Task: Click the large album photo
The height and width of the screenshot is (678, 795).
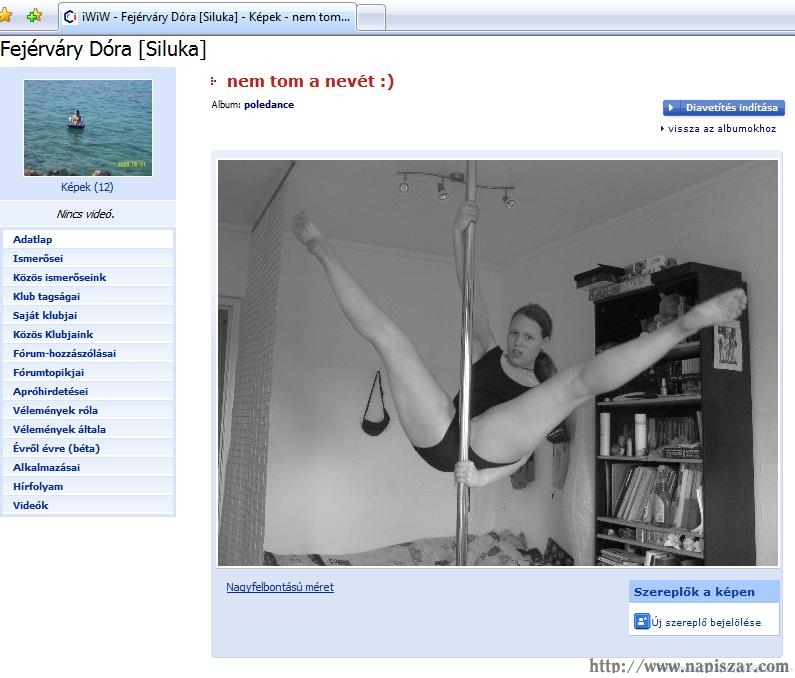Action: (497, 363)
